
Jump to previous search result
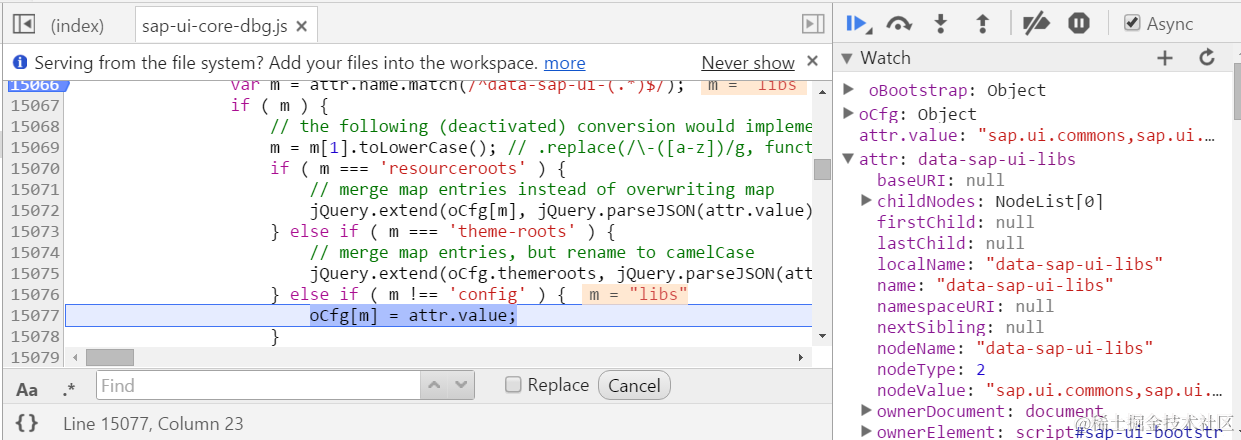tap(435, 385)
